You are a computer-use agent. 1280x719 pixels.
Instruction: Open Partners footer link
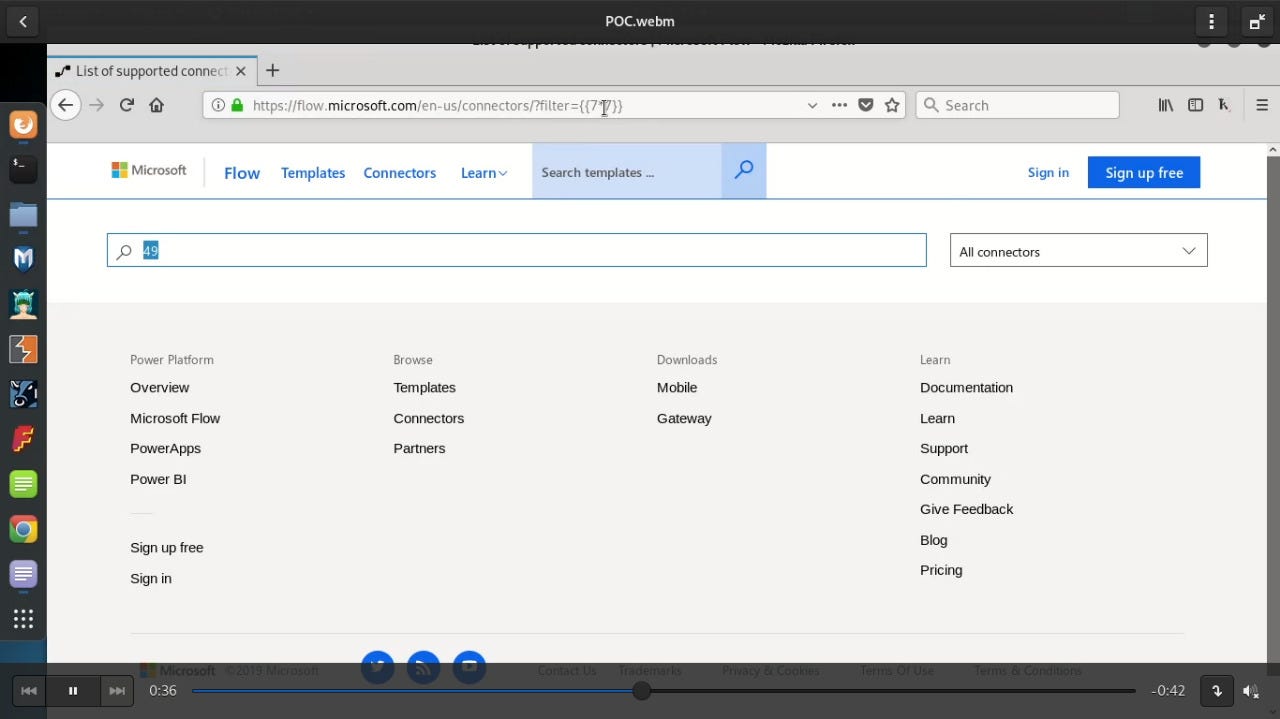tap(419, 448)
